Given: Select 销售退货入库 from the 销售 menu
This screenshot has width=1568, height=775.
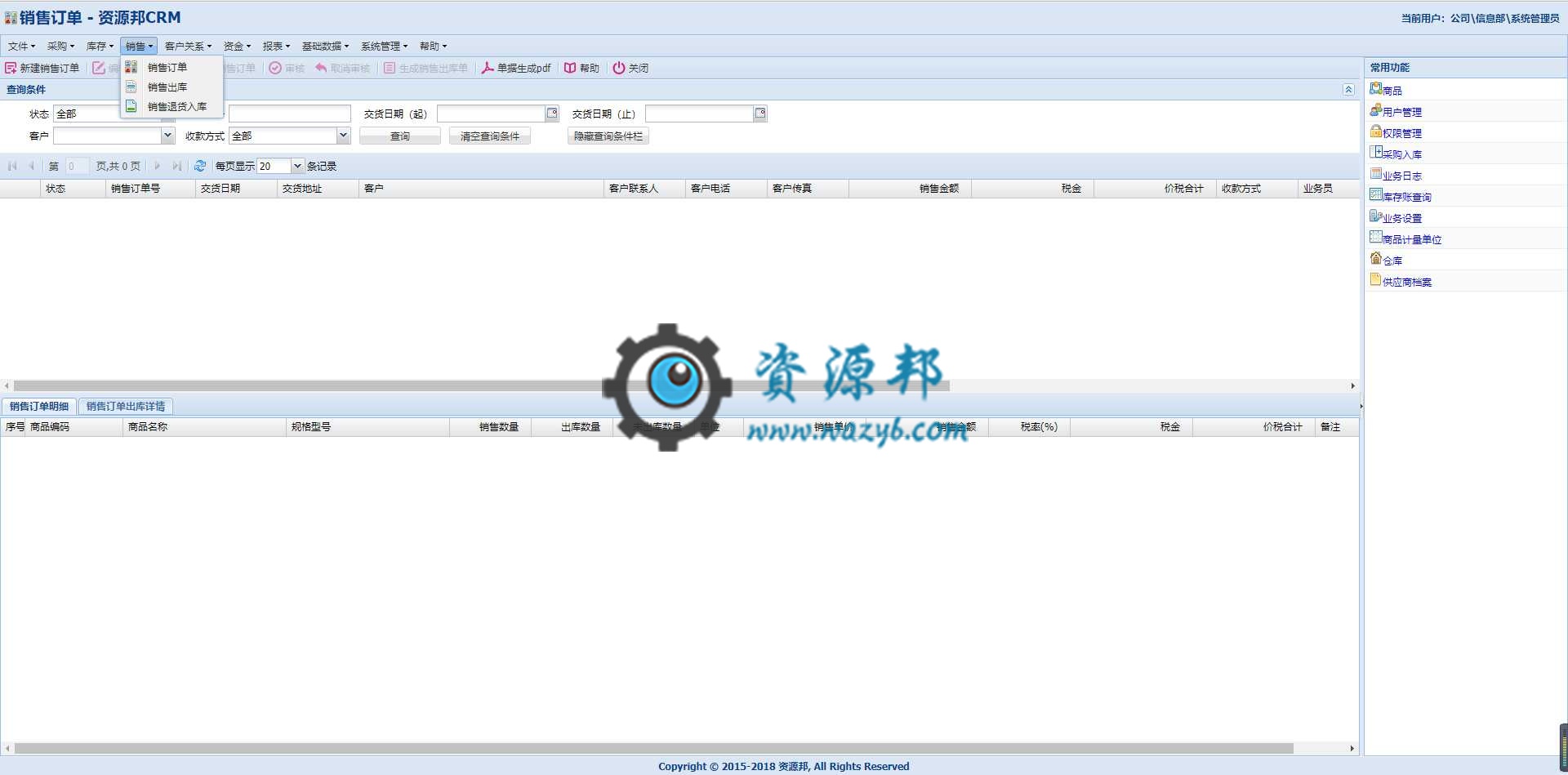Looking at the screenshot, I should click(x=171, y=106).
